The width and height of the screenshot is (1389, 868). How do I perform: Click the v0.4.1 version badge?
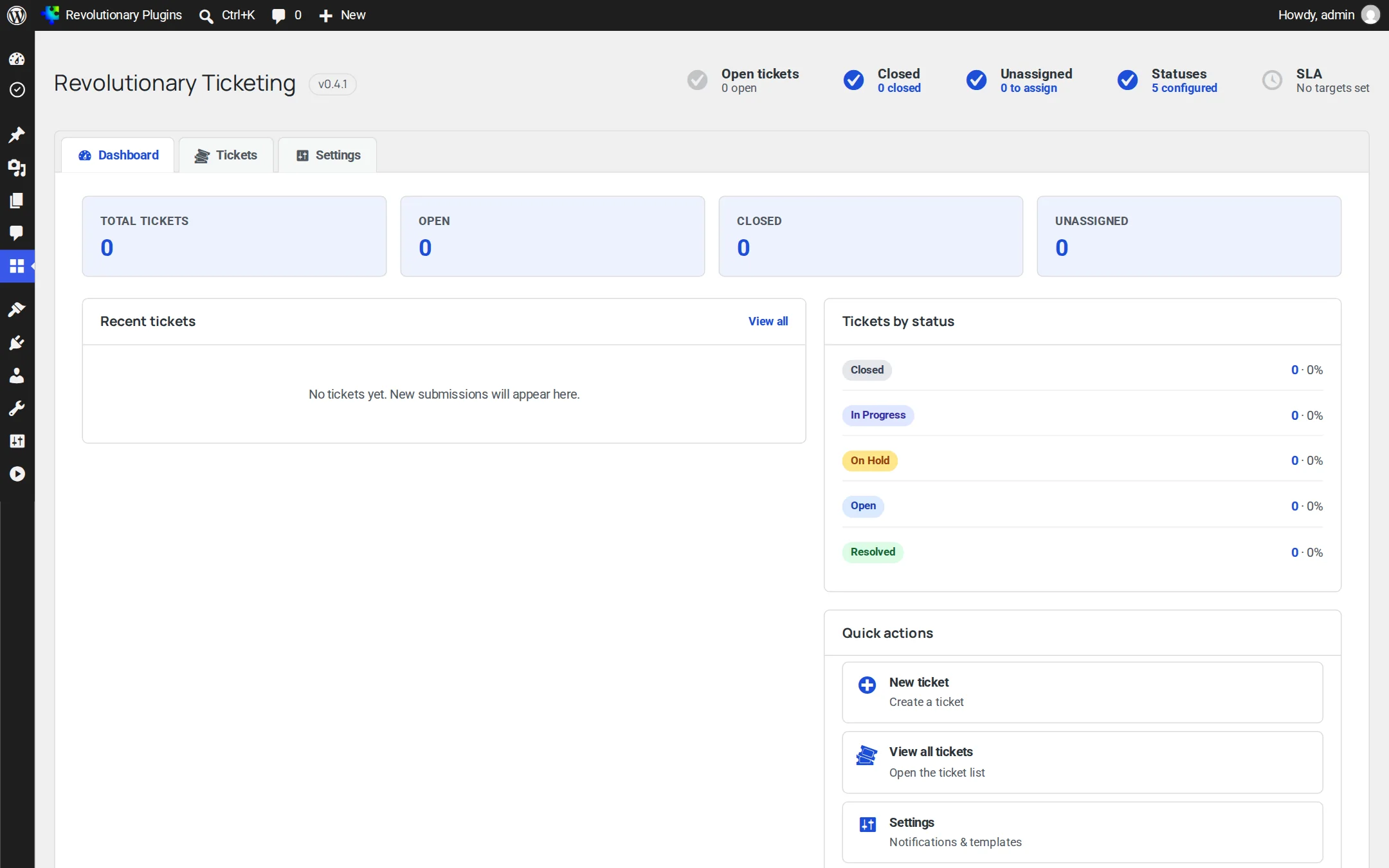pyautogui.click(x=332, y=84)
